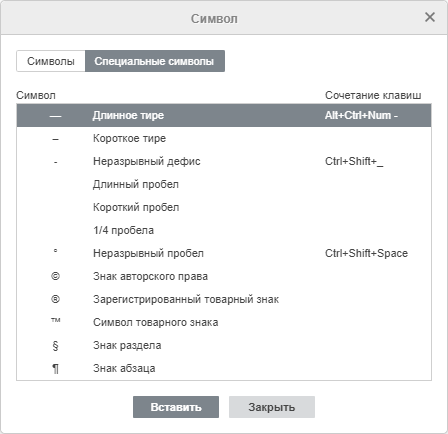Click the degree-like nonbreaking space symbol
Viewport: 448px width, 434px height.
56,251
